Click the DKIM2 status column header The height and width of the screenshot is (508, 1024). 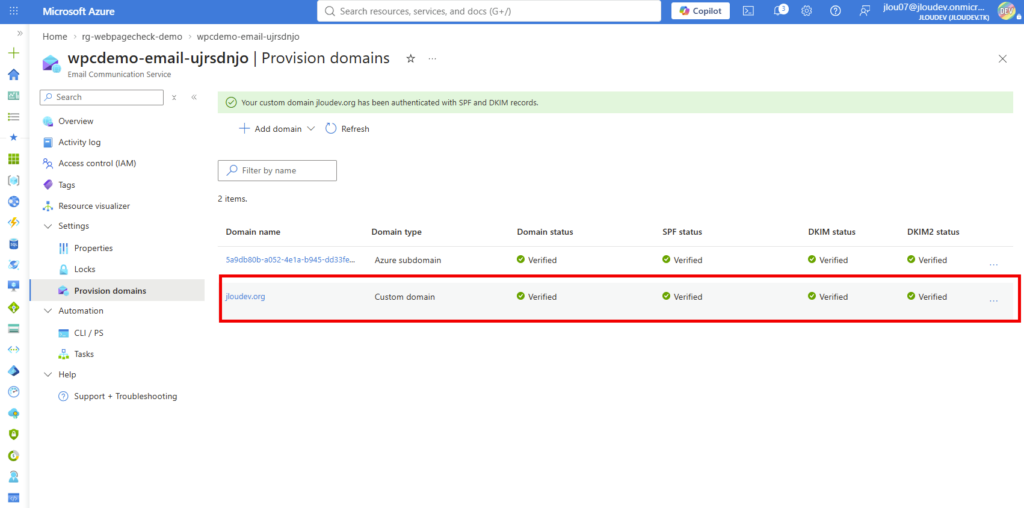(x=933, y=232)
